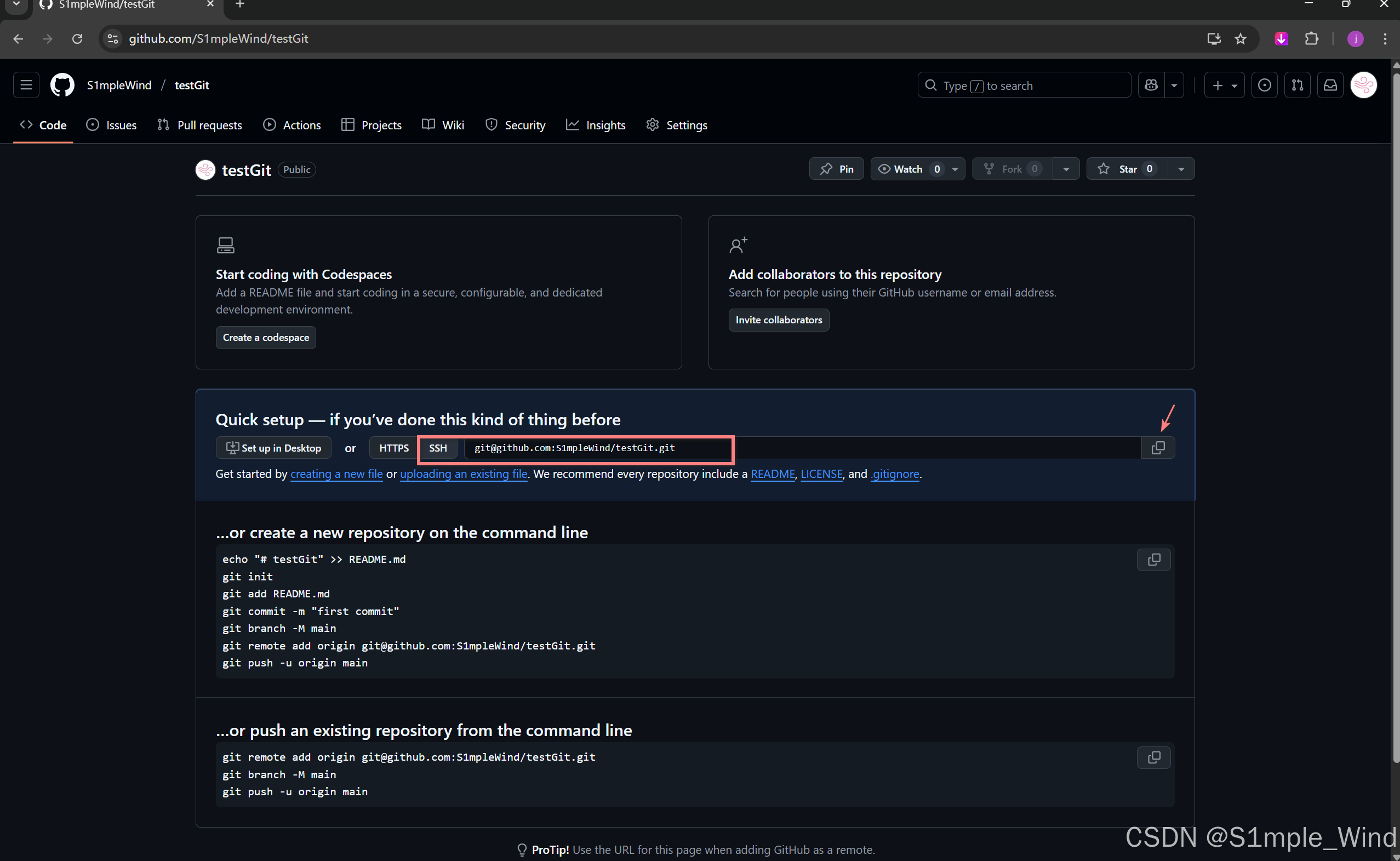Focus the Type / to search field
The width and height of the screenshot is (1400, 861).
click(1024, 85)
